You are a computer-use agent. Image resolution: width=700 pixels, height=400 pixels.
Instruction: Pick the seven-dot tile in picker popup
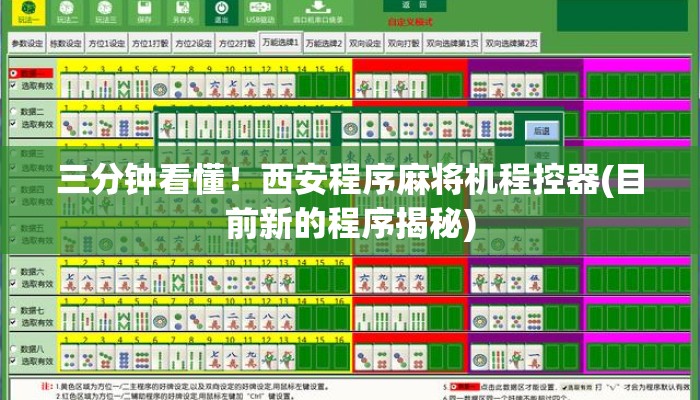tap(467, 127)
